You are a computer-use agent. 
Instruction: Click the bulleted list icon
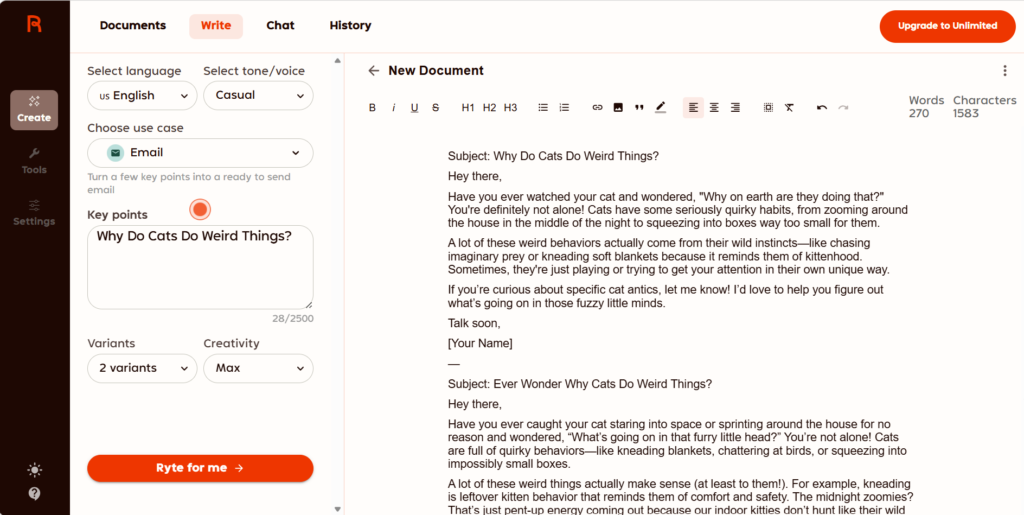[x=543, y=108]
